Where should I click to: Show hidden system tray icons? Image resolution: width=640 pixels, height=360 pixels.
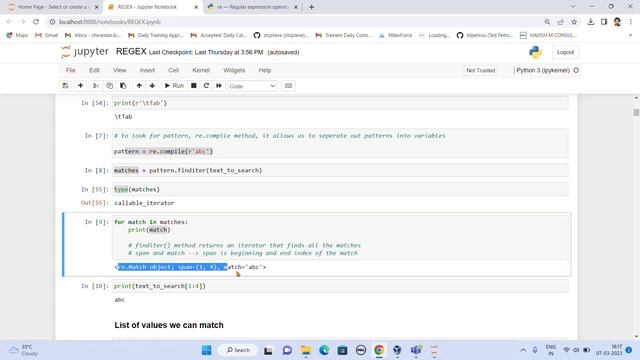tap(523, 350)
